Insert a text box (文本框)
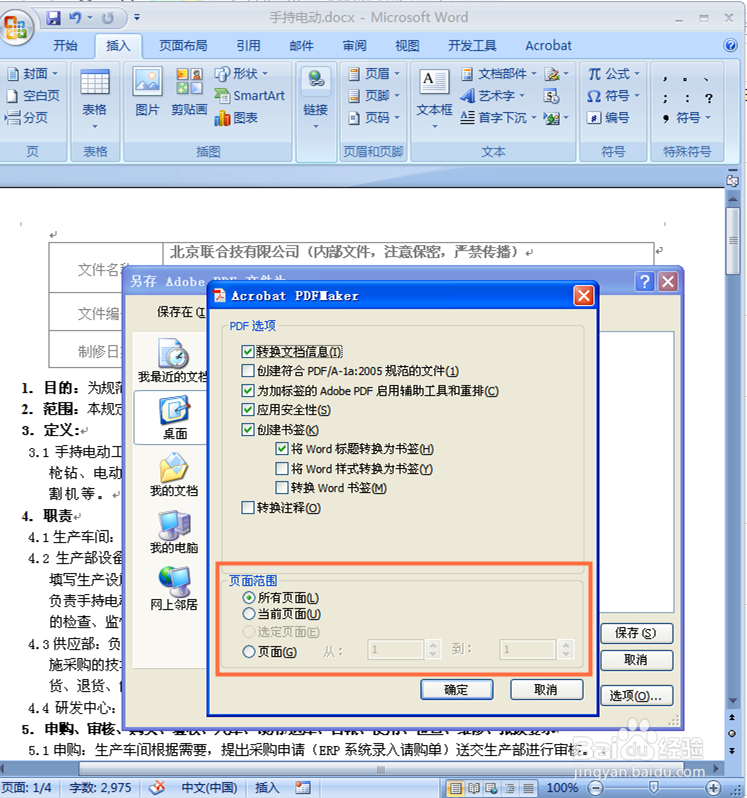747x798 pixels. click(x=434, y=100)
